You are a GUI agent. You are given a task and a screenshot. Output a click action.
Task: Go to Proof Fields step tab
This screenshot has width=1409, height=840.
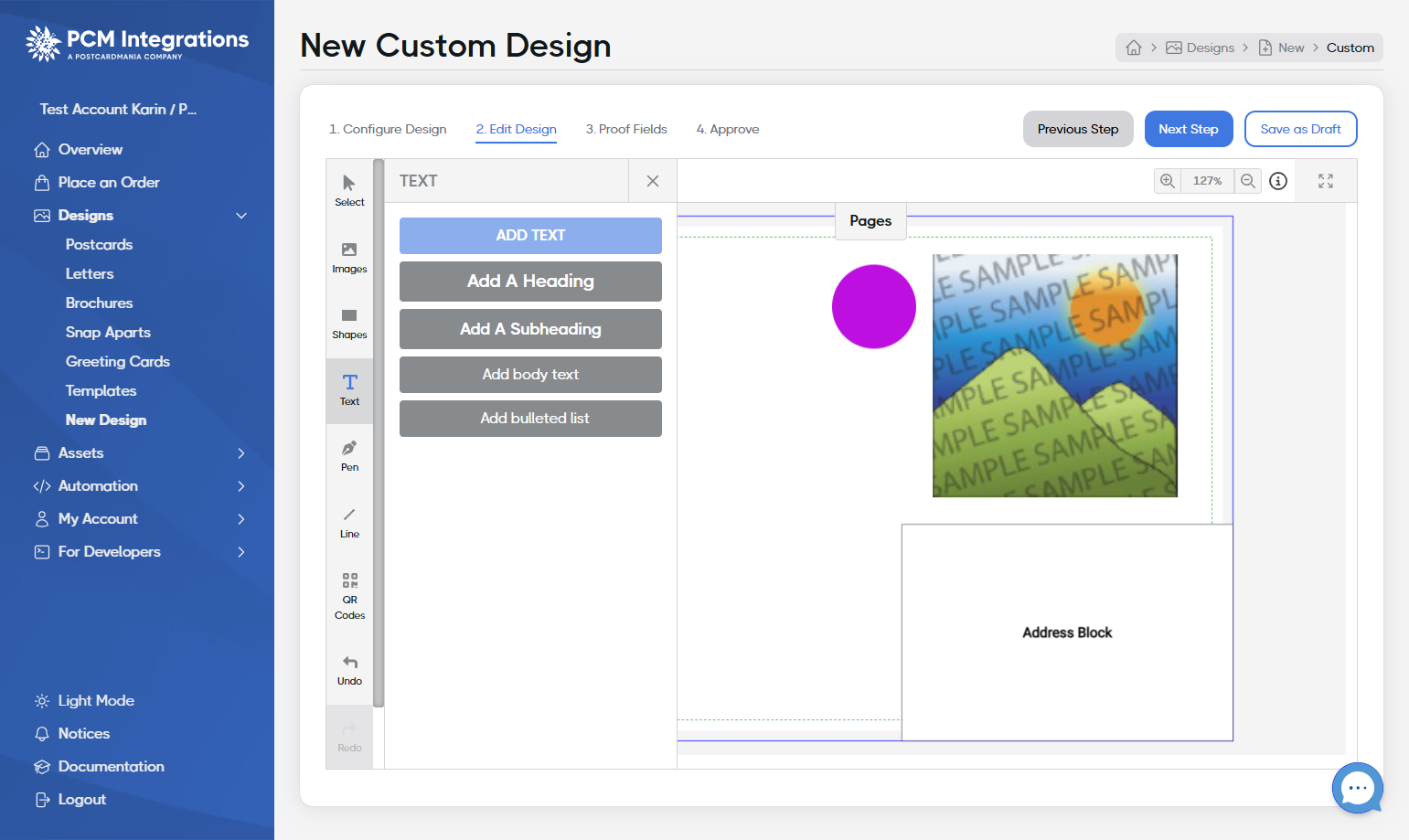click(626, 129)
